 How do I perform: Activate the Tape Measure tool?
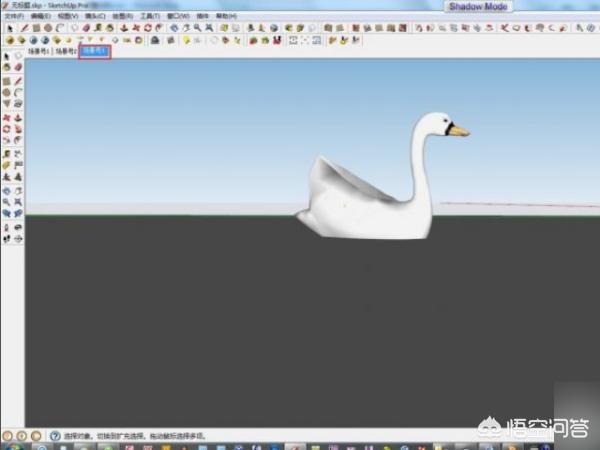pos(7,153)
